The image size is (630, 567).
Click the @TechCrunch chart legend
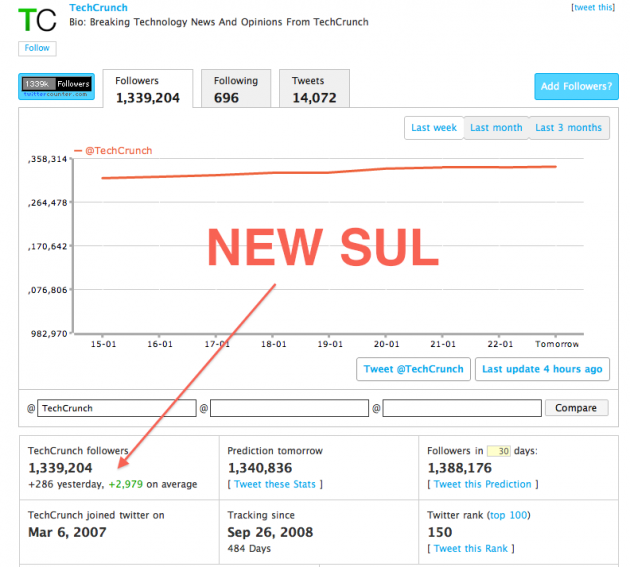tap(114, 151)
